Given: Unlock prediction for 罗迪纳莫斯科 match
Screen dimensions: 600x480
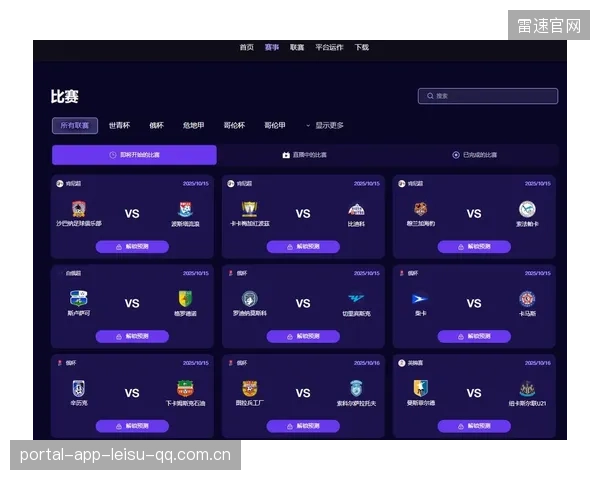Looking at the screenshot, I should (303, 336).
